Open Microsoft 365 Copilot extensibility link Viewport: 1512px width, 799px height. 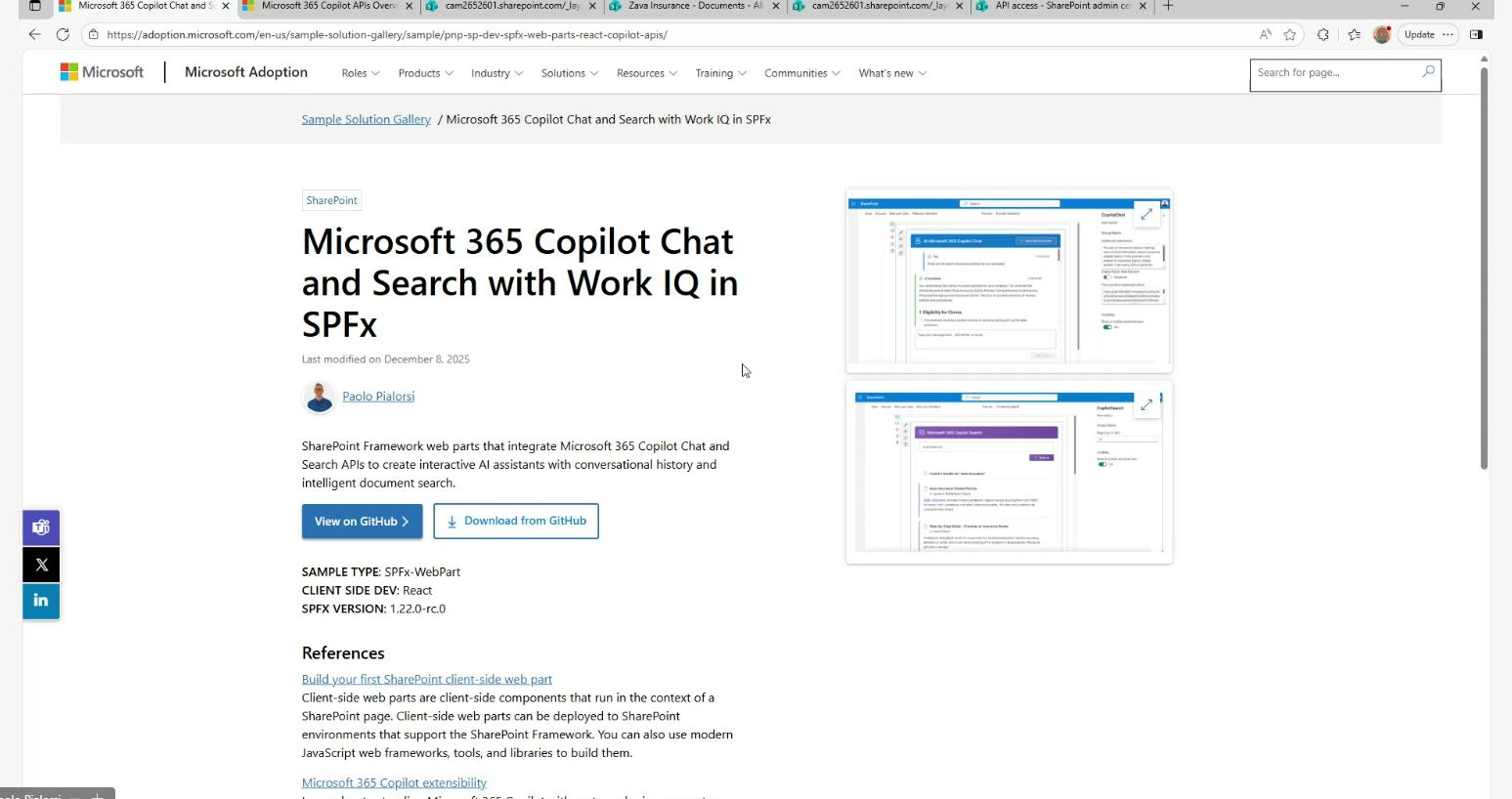coord(394,782)
